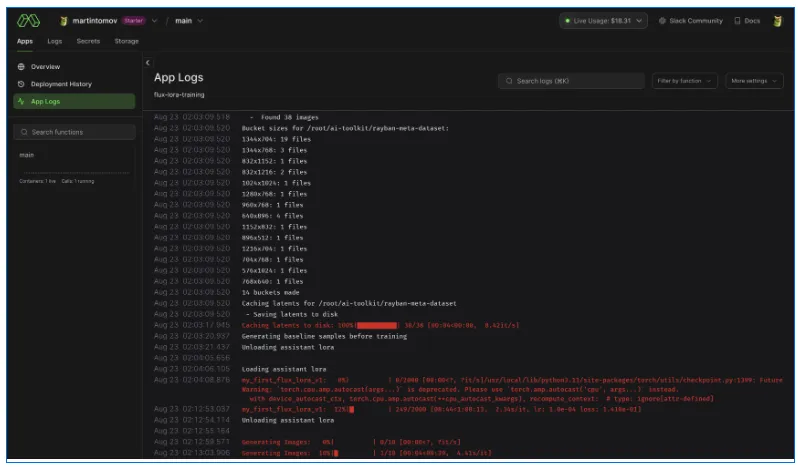This screenshot has height=467, width=798.
Task: Click the green Live Usage status dot
Action: coord(567,21)
